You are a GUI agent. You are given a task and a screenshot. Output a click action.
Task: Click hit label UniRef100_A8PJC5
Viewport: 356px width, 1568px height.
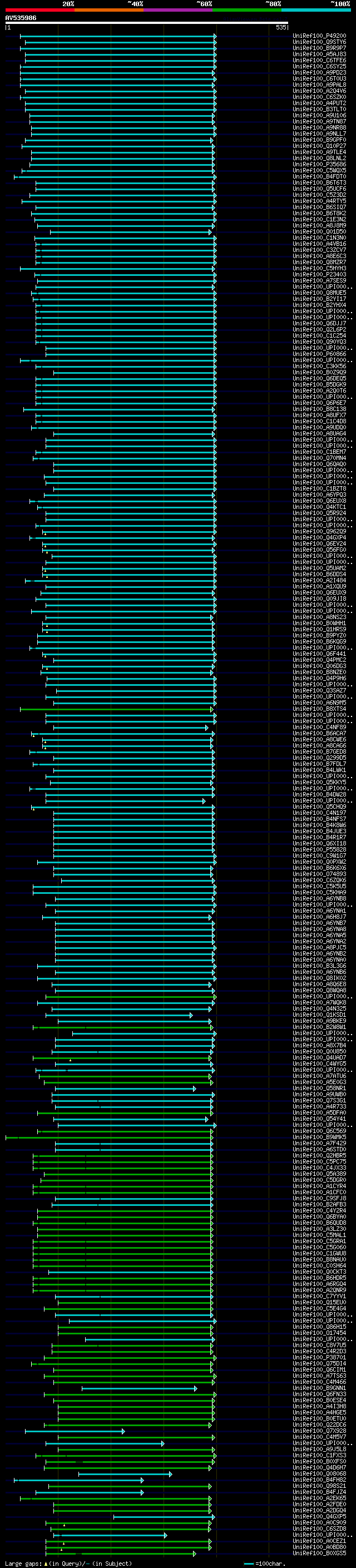point(319,948)
